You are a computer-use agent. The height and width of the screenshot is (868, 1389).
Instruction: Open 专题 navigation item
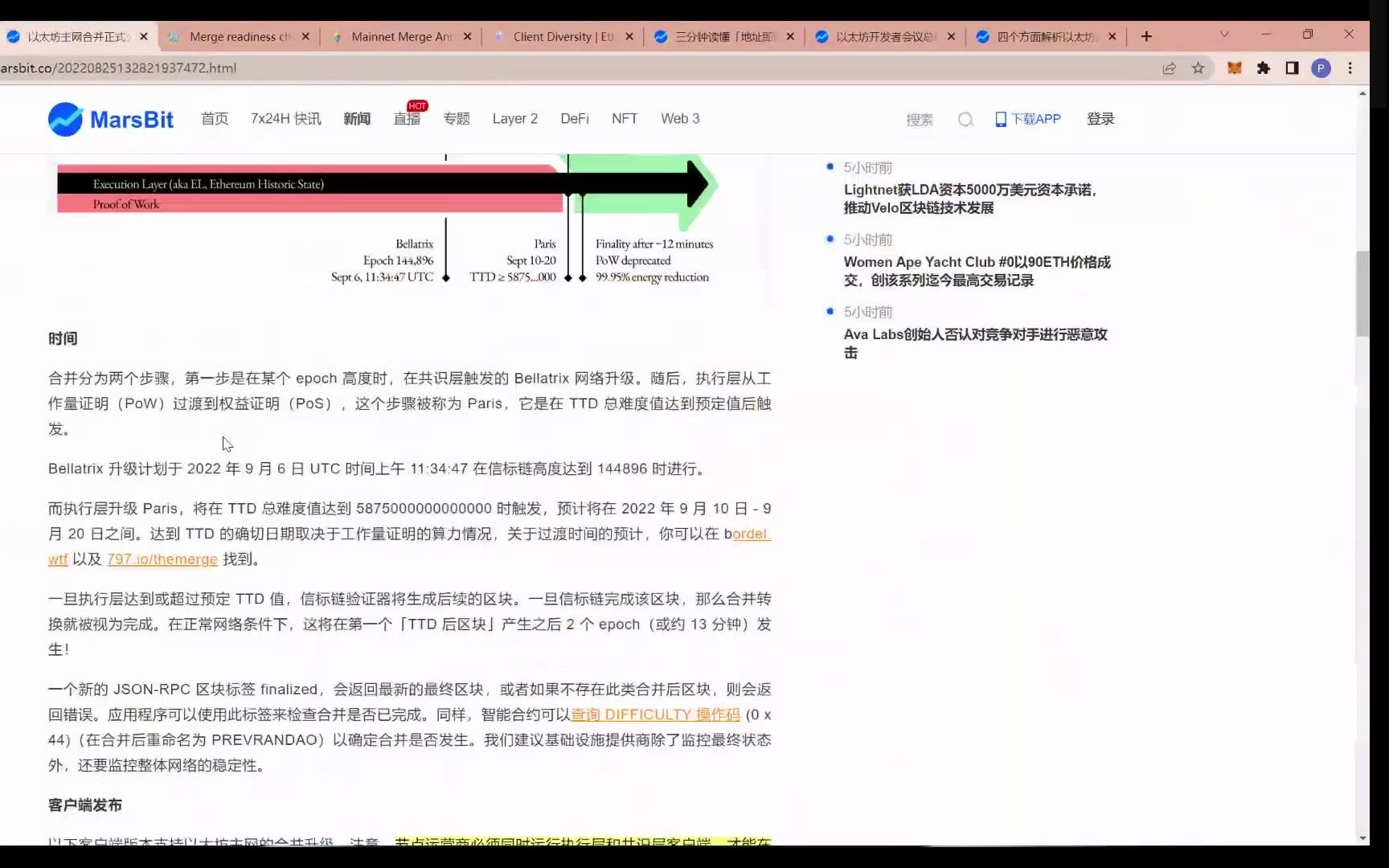pos(457,119)
